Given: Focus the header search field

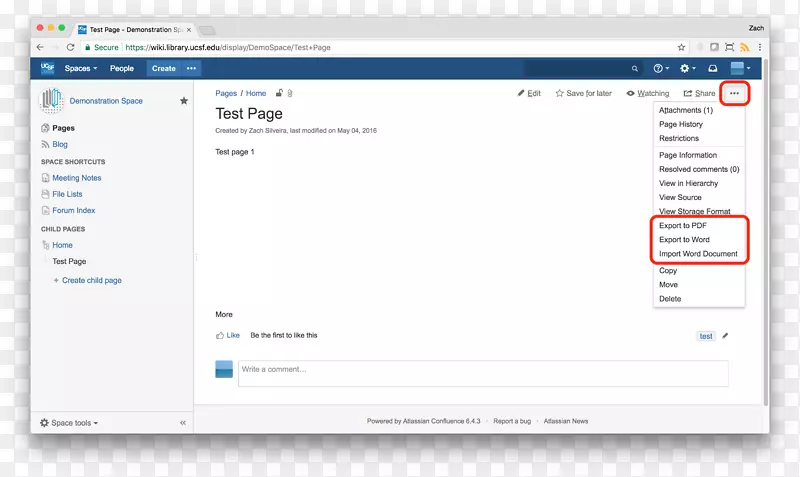Looking at the screenshot, I should pos(583,68).
